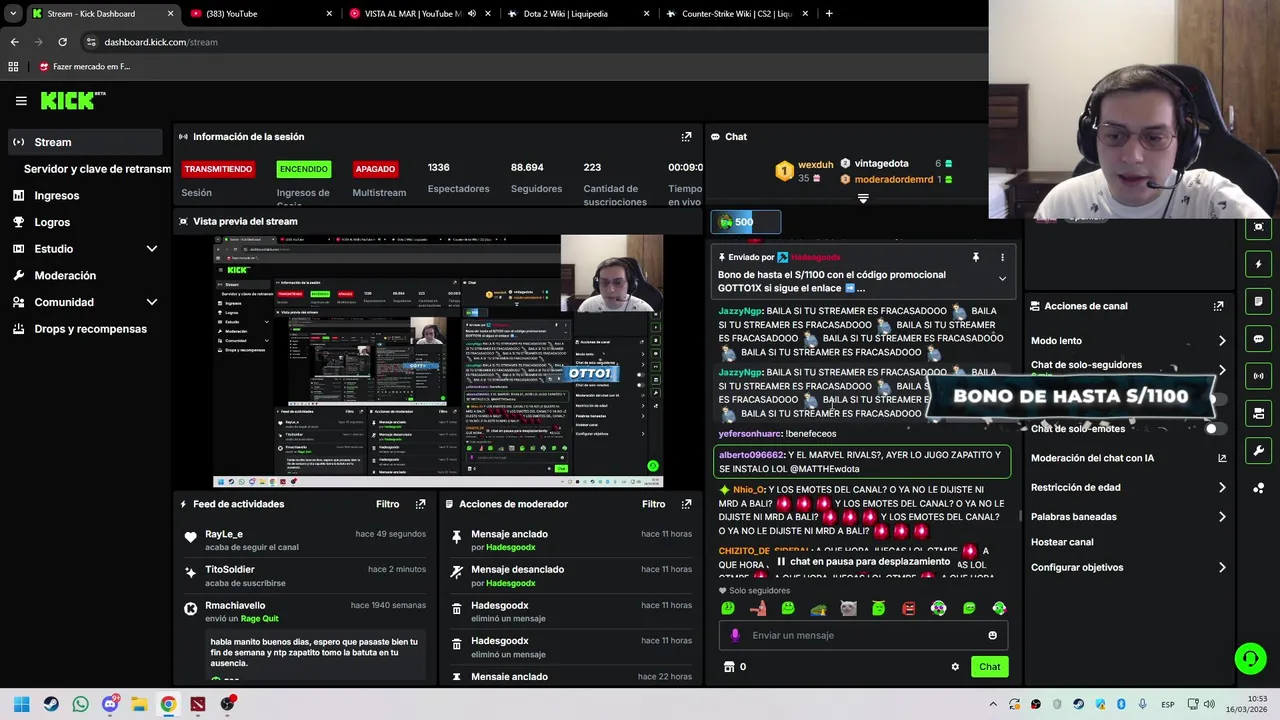Pop out the Feed de actividades panel
The image size is (1280, 720).
pos(420,504)
